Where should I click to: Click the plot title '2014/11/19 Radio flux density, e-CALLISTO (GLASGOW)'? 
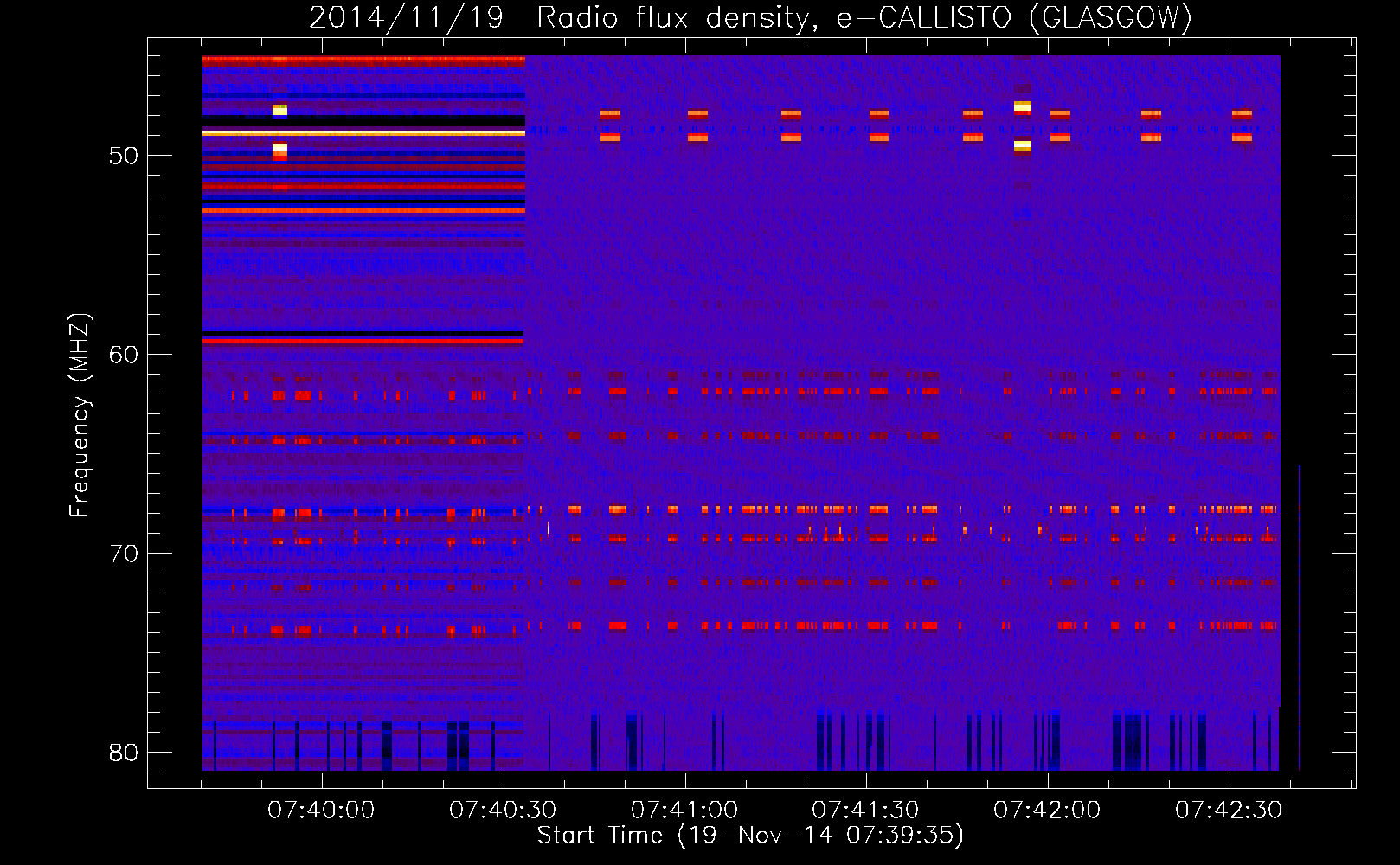tap(750, 17)
